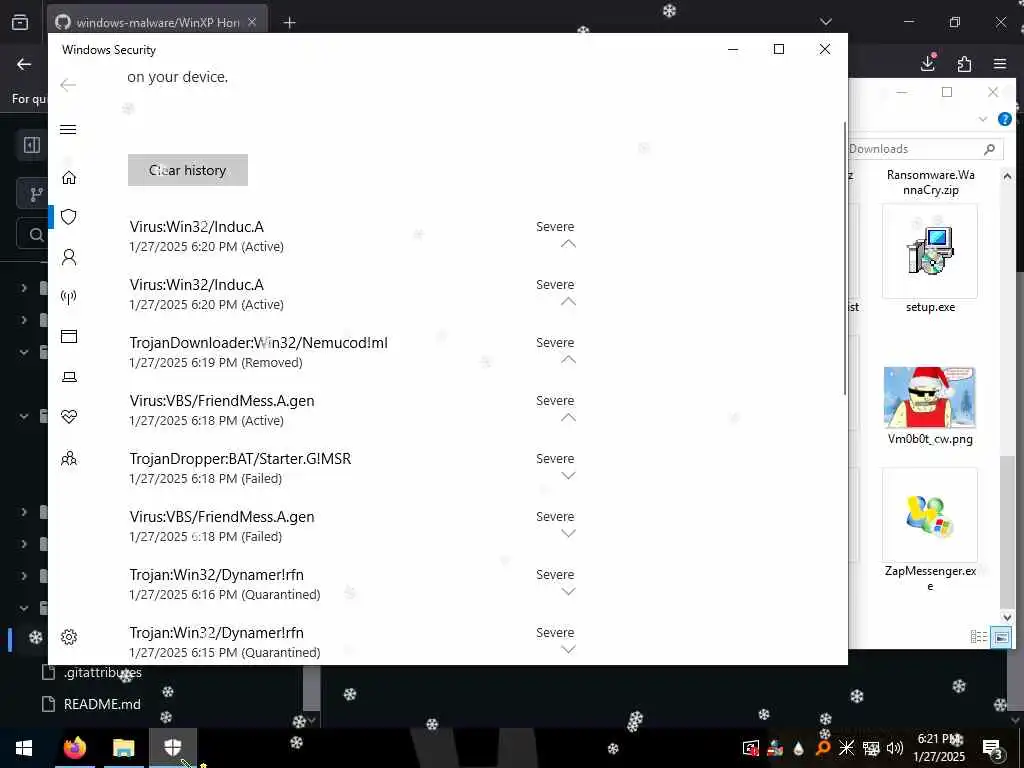The height and width of the screenshot is (768, 1024).
Task: Expand File Explorer ribbon chevron
Action: [983, 119]
